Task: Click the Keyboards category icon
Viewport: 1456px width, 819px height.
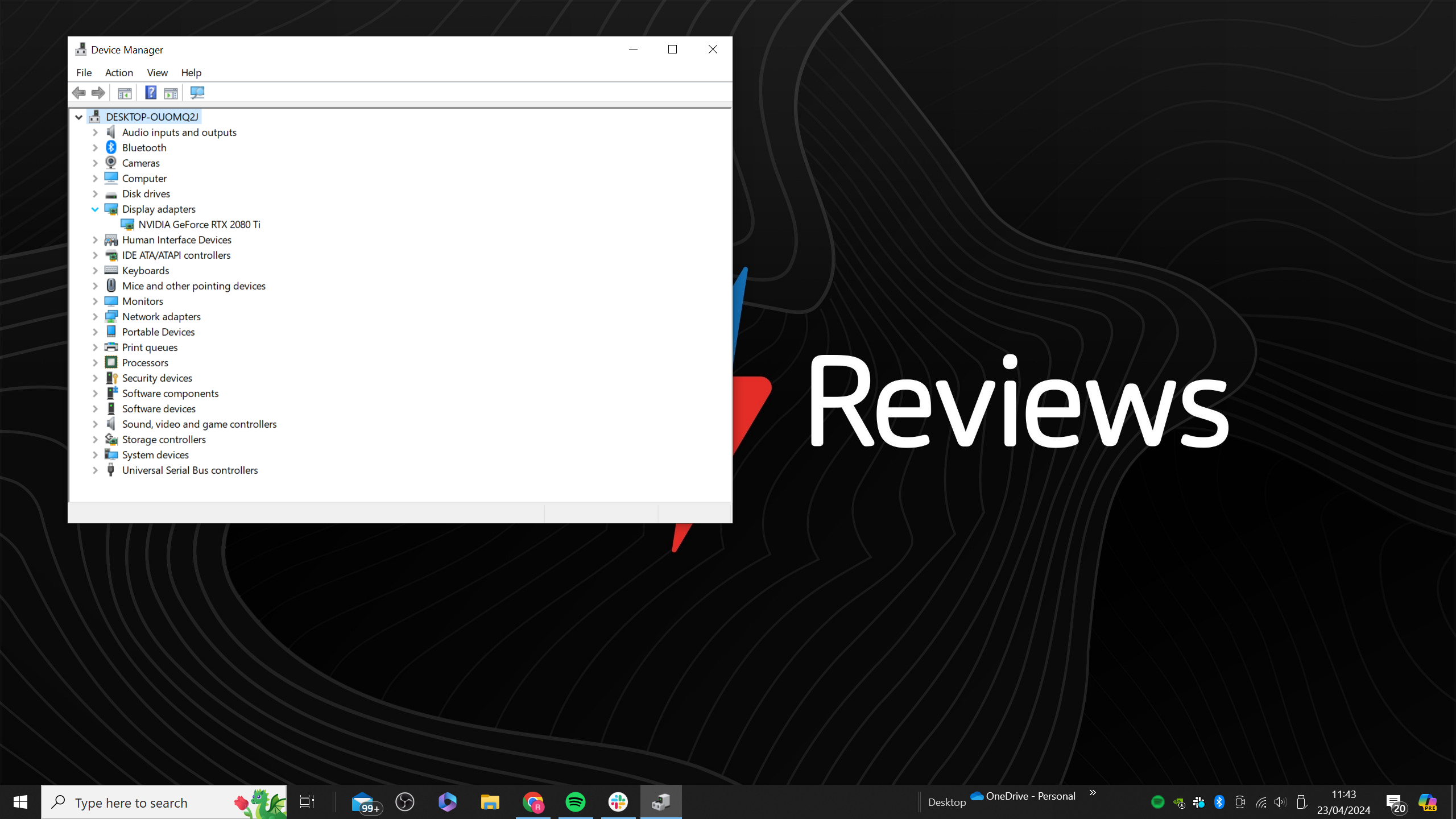Action: coord(111,270)
